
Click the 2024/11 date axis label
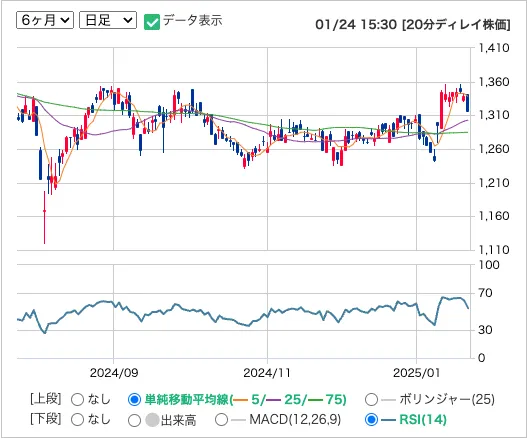[267, 373]
